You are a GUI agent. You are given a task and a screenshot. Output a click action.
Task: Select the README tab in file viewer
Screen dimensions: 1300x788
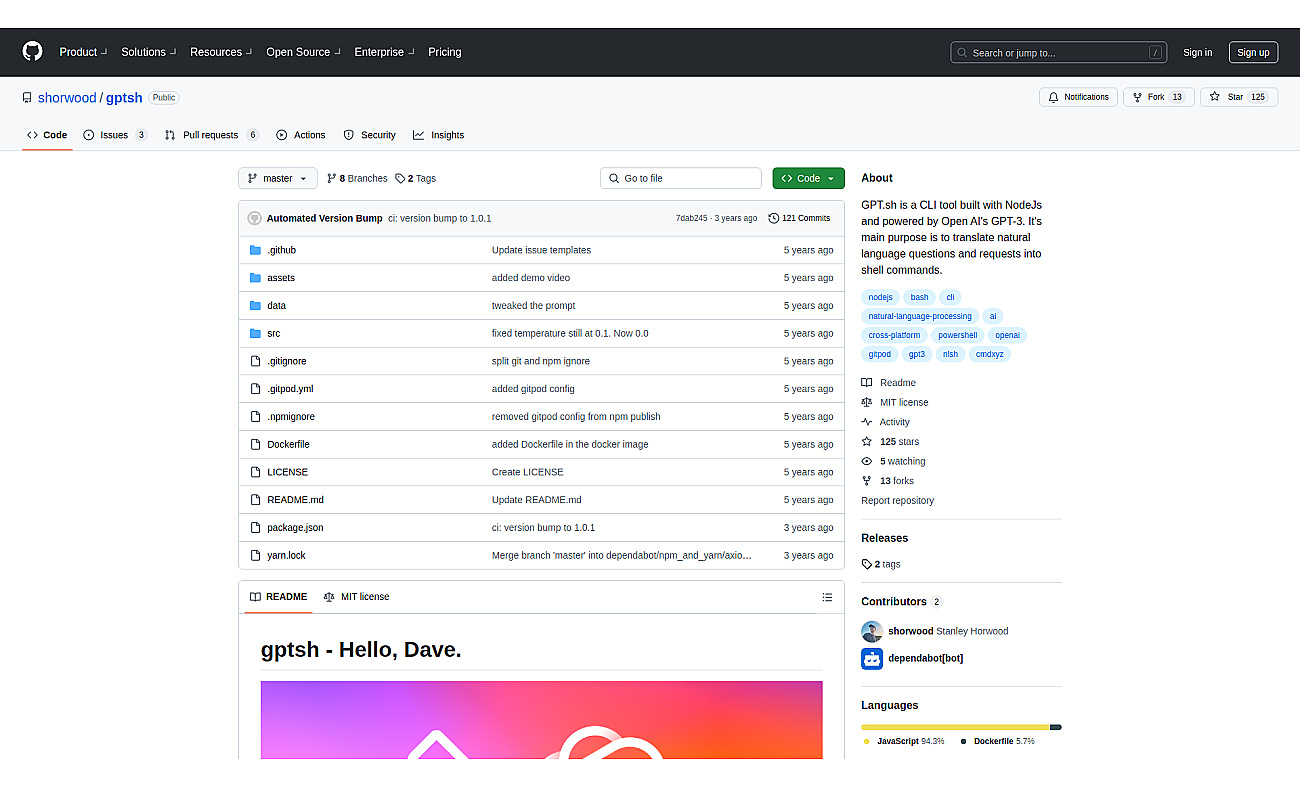[x=278, y=597]
